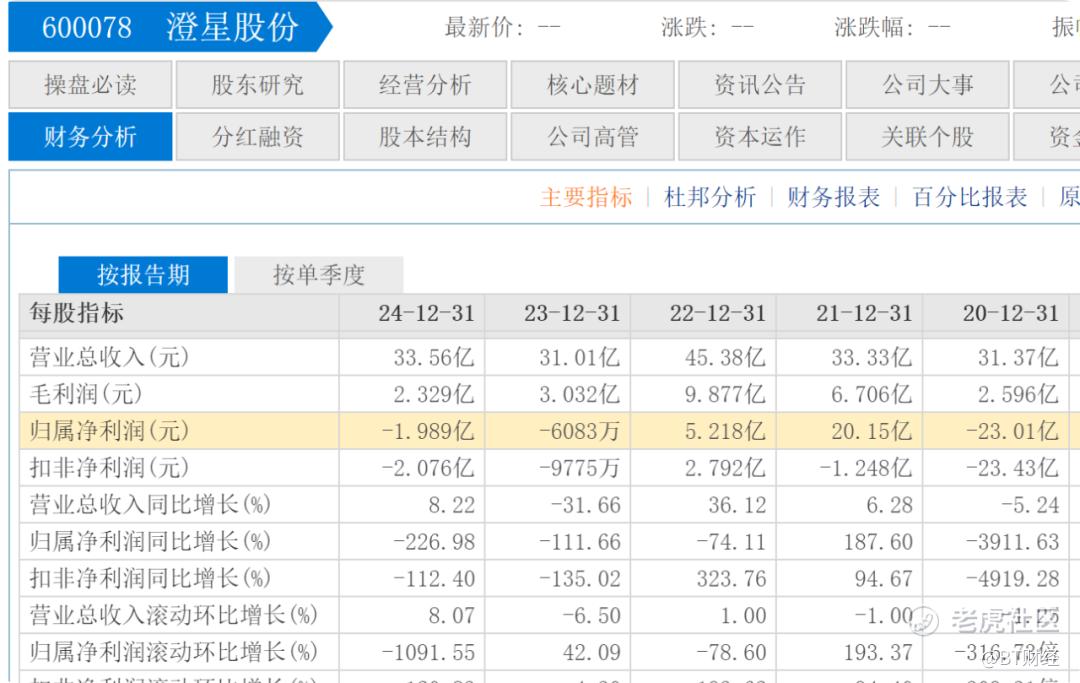Click the 扣非净利润(元) row label

pyautogui.click(x=109, y=468)
